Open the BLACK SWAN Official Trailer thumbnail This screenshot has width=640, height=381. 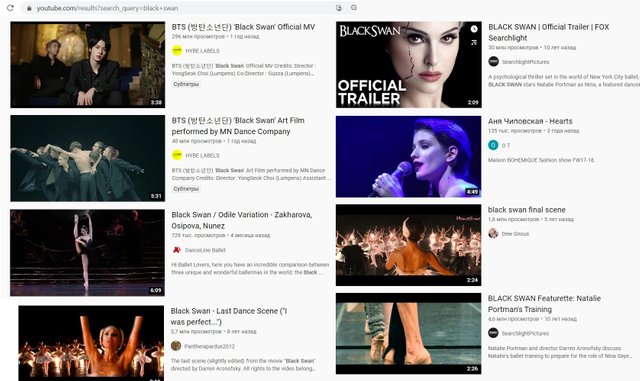(409, 65)
